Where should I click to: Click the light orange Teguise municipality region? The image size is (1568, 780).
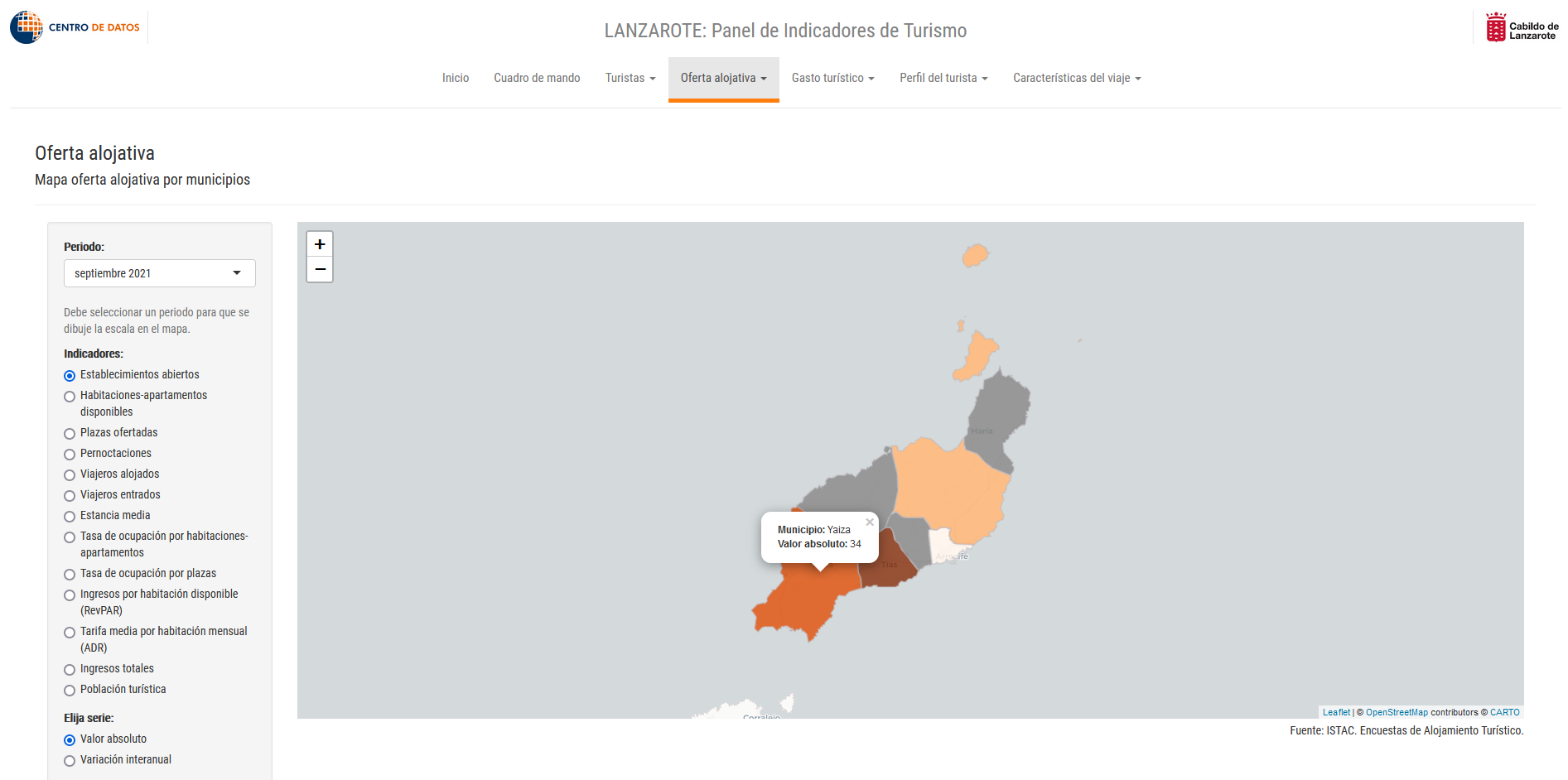[x=953, y=489]
